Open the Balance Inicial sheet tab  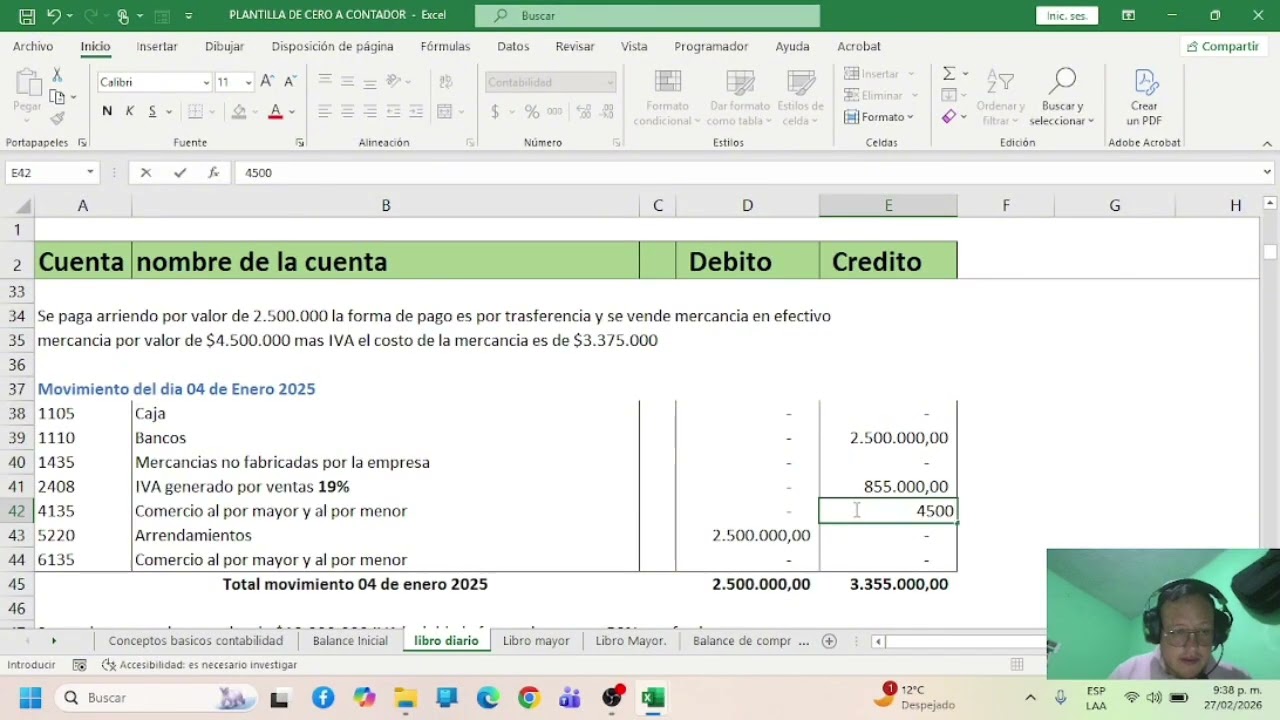click(350, 641)
